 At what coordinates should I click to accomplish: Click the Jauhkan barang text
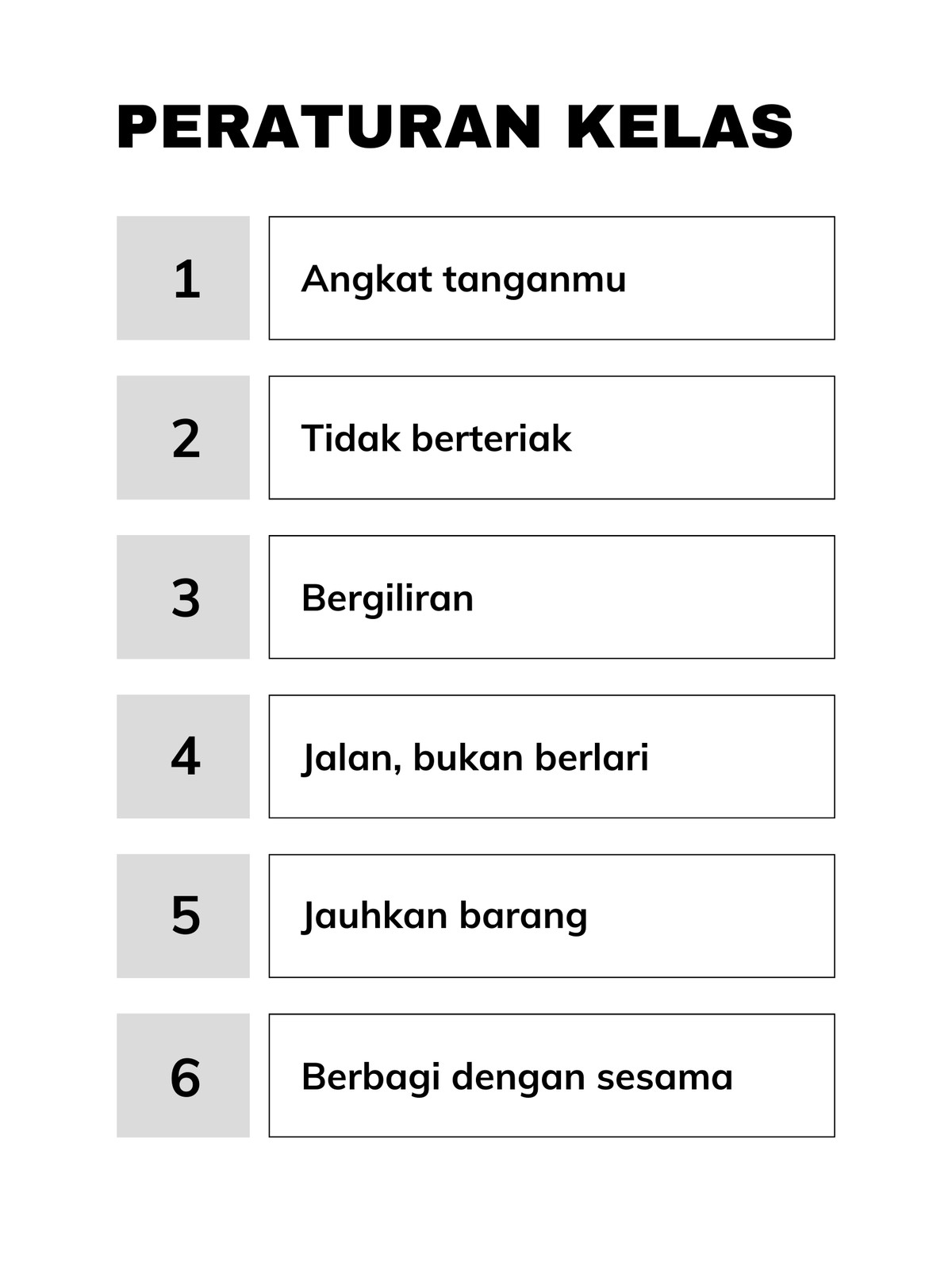444,917
